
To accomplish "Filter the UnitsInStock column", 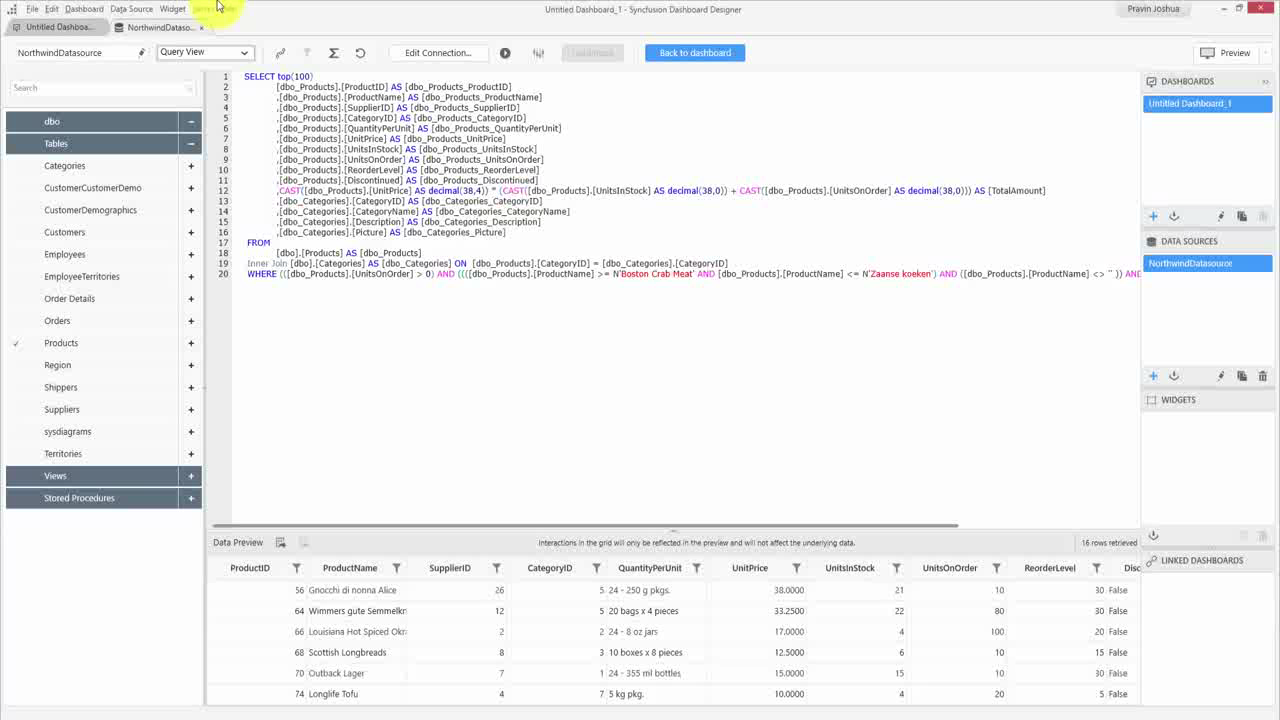I will [x=896, y=568].
